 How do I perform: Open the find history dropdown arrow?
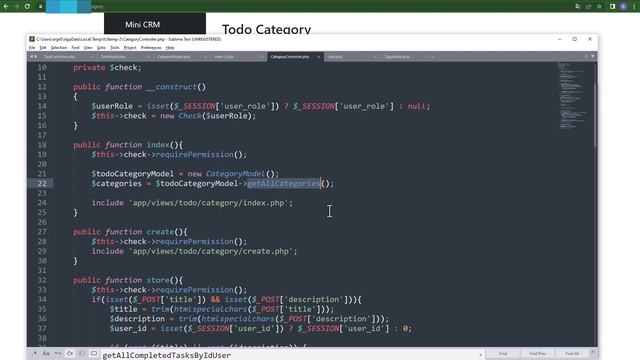pos(480,355)
